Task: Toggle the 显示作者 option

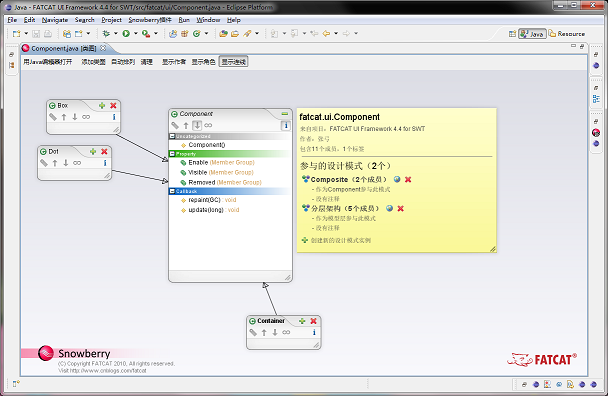Action: coord(174,62)
